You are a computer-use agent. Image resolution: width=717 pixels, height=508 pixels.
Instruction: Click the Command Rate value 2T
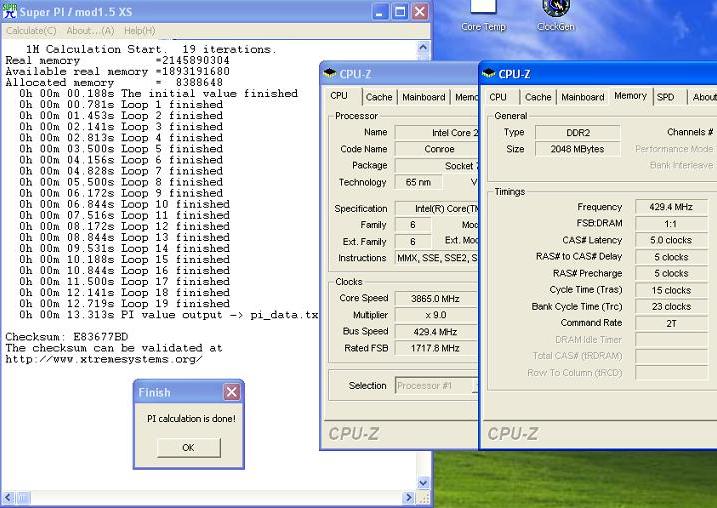click(x=671, y=323)
